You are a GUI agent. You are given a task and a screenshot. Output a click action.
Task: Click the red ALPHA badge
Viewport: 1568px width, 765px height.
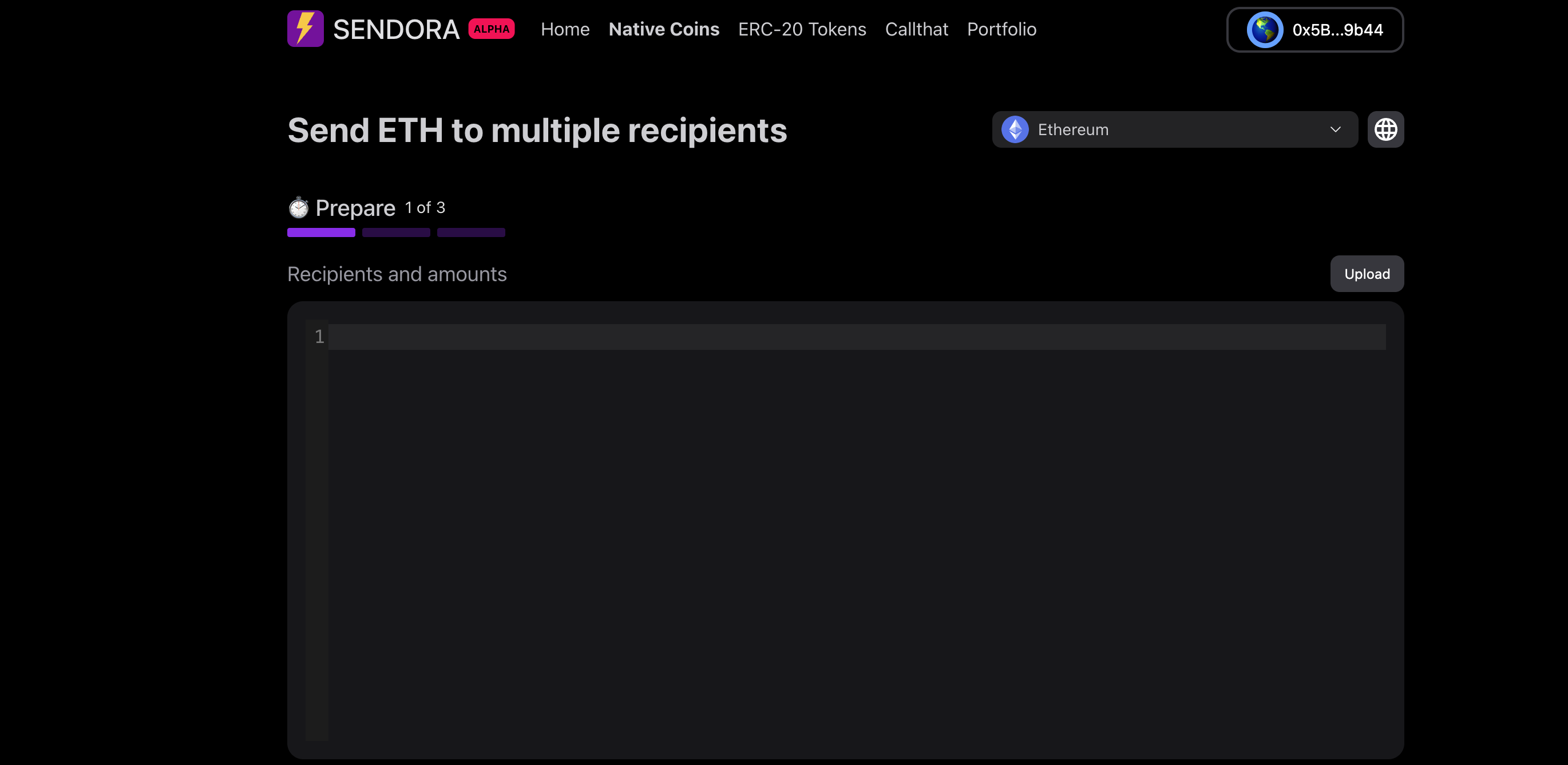tap(490, 29)
